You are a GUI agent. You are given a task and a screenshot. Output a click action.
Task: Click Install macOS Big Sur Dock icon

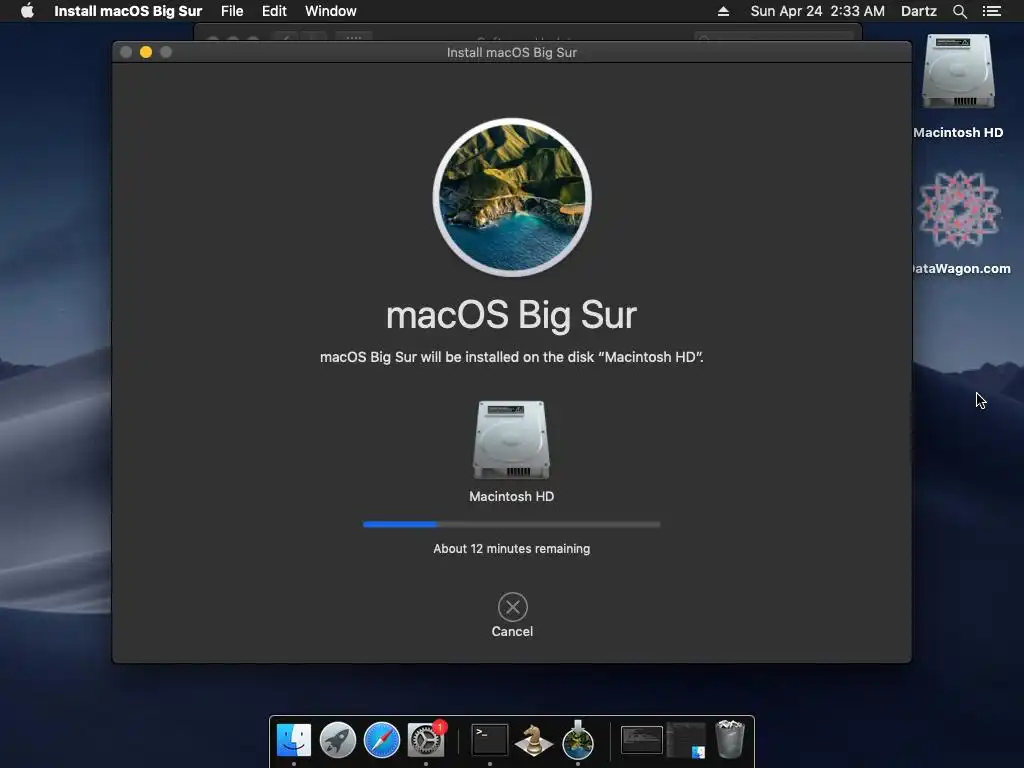pos(578,740)
